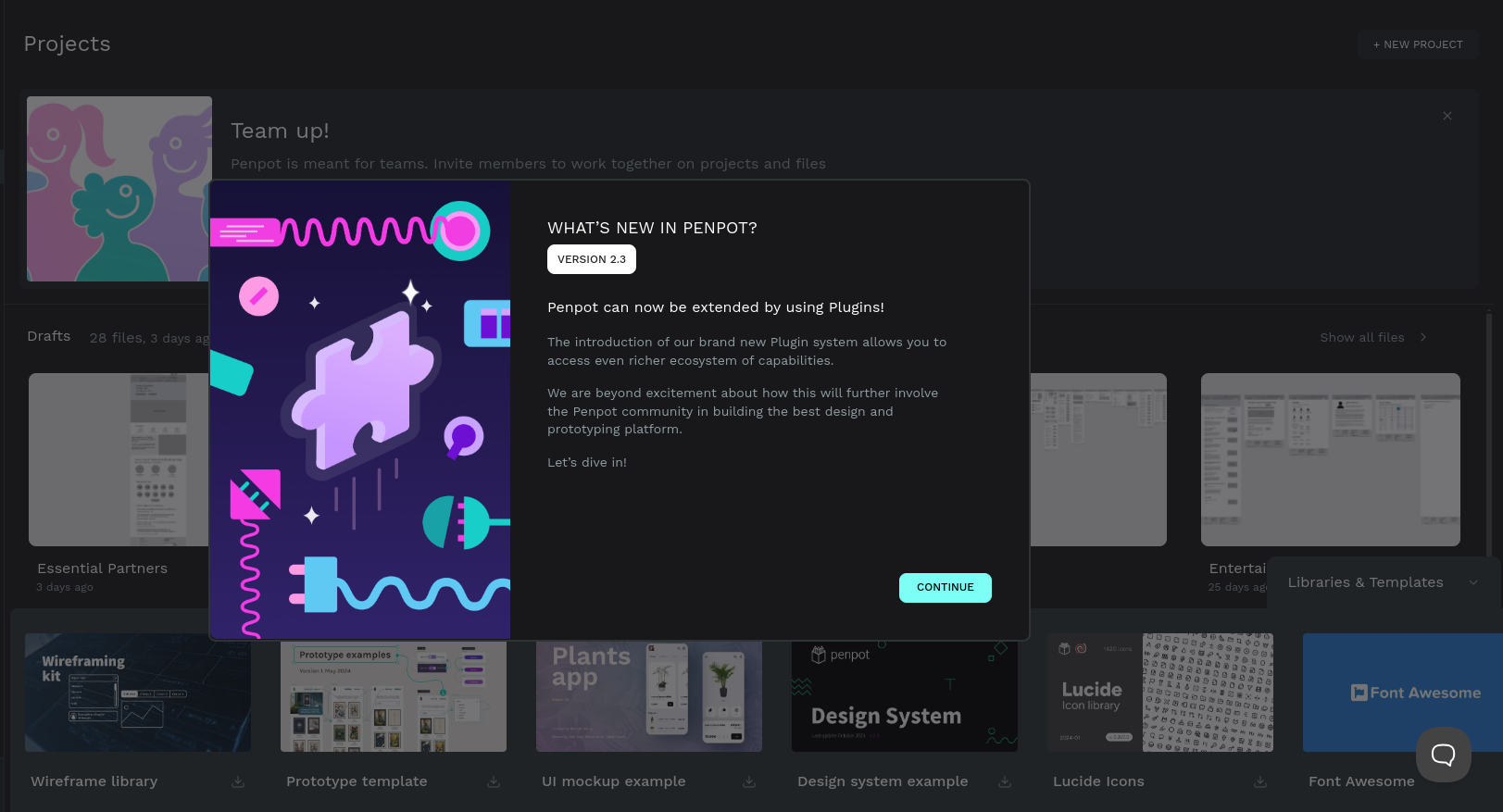Collapse the Libraries & Templates section
Screen dimensions: 1503x812
1473,582
